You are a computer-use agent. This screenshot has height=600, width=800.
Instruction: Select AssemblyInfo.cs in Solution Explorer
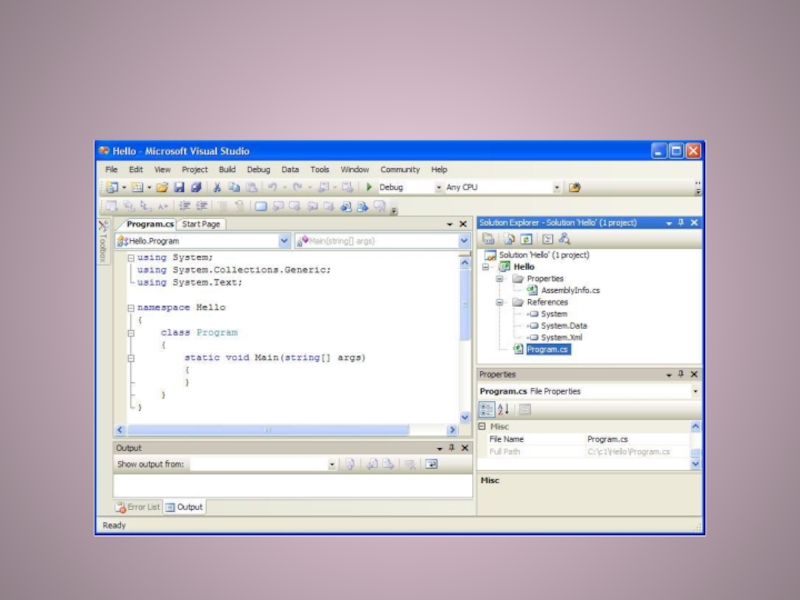(569, 290)
